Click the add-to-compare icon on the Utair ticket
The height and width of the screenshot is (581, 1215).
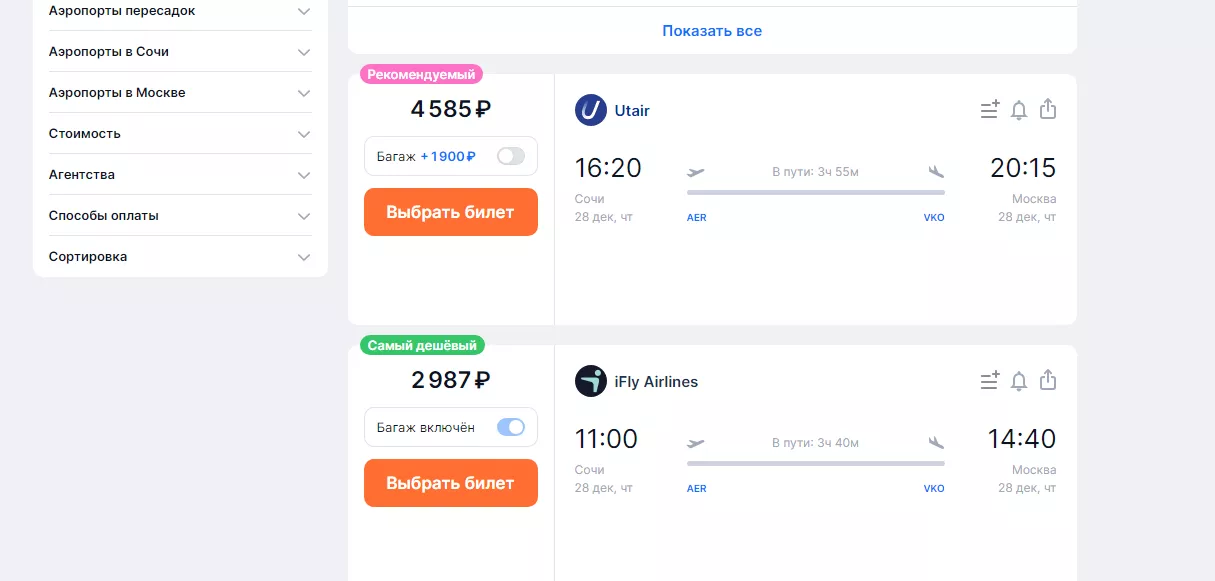(989, 110)
